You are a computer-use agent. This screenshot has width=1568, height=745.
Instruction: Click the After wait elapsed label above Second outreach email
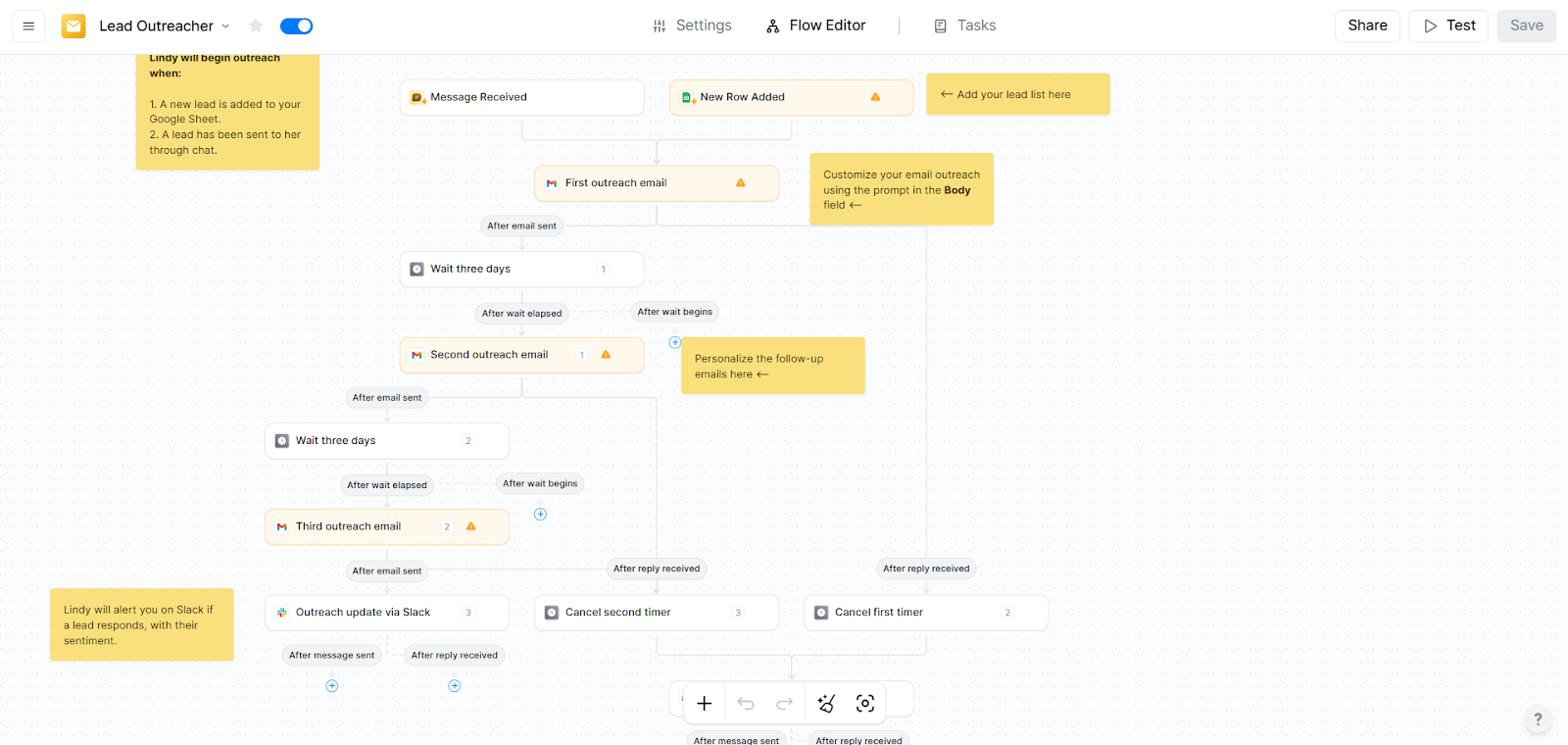point(521,314)
